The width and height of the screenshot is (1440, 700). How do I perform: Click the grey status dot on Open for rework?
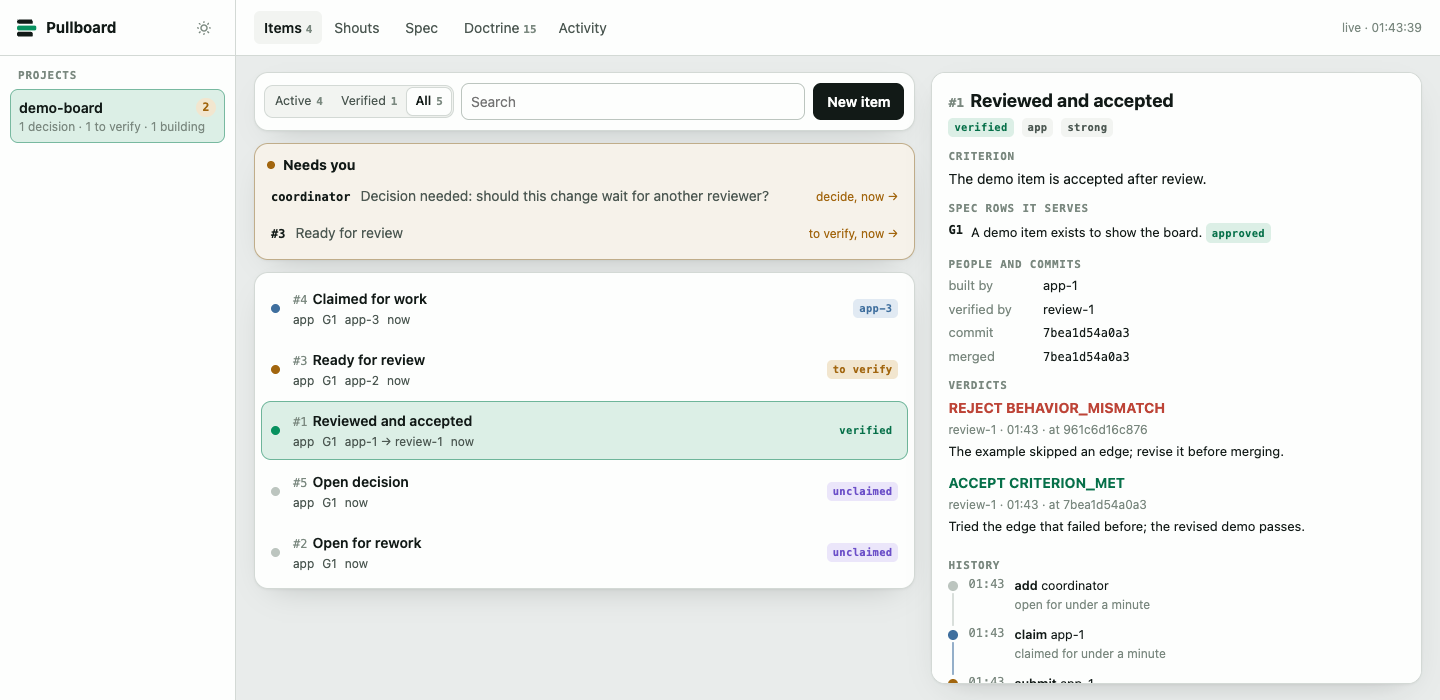pyautogui.click(x=275, y=553)
